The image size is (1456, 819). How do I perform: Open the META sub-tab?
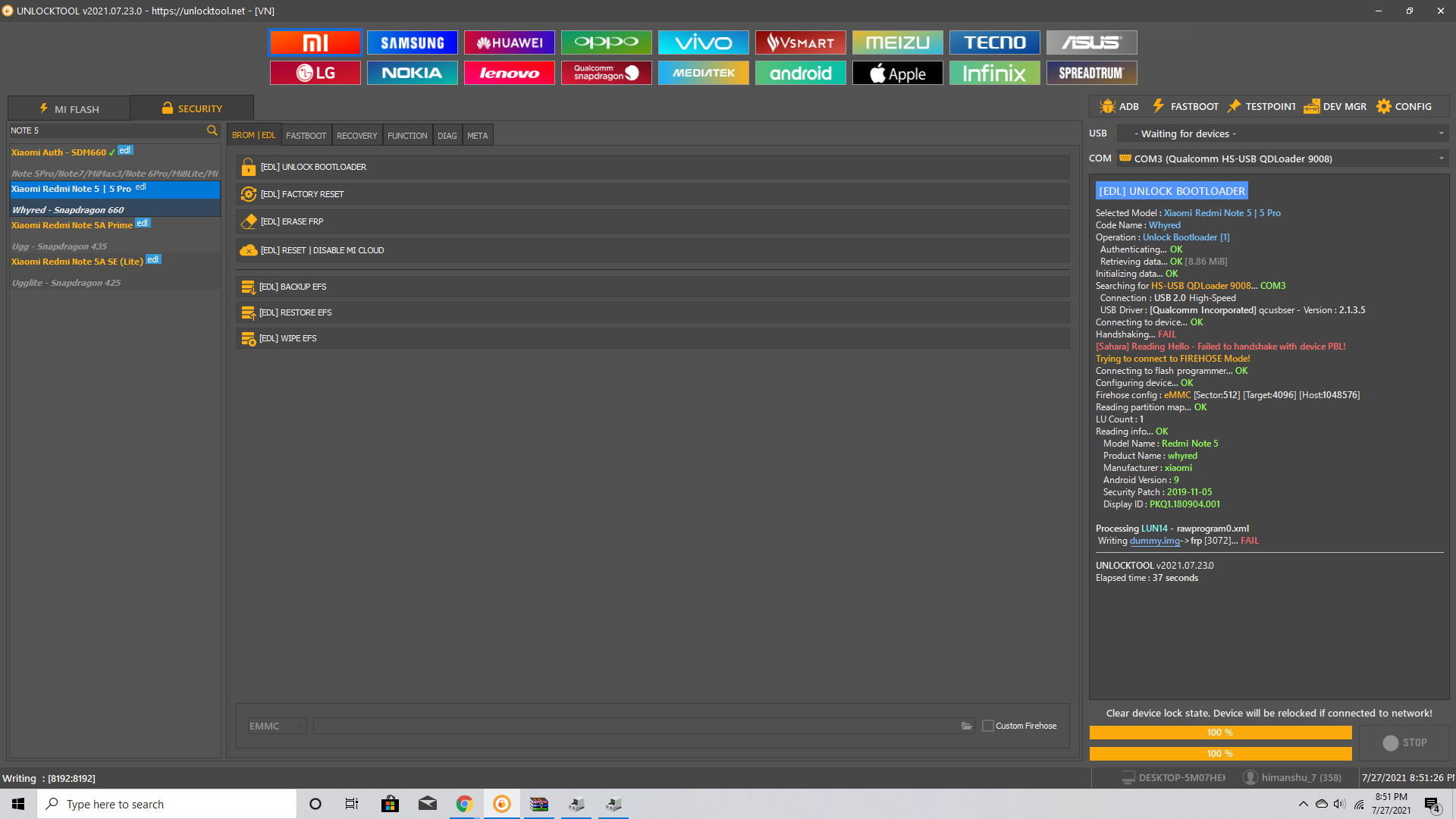coord(478,136)
